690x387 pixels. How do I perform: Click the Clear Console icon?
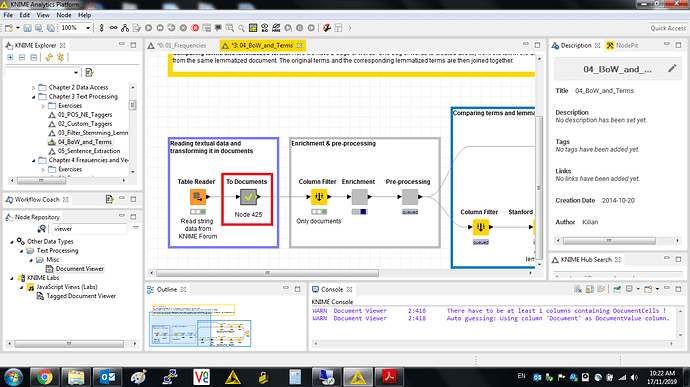[578, 289]
